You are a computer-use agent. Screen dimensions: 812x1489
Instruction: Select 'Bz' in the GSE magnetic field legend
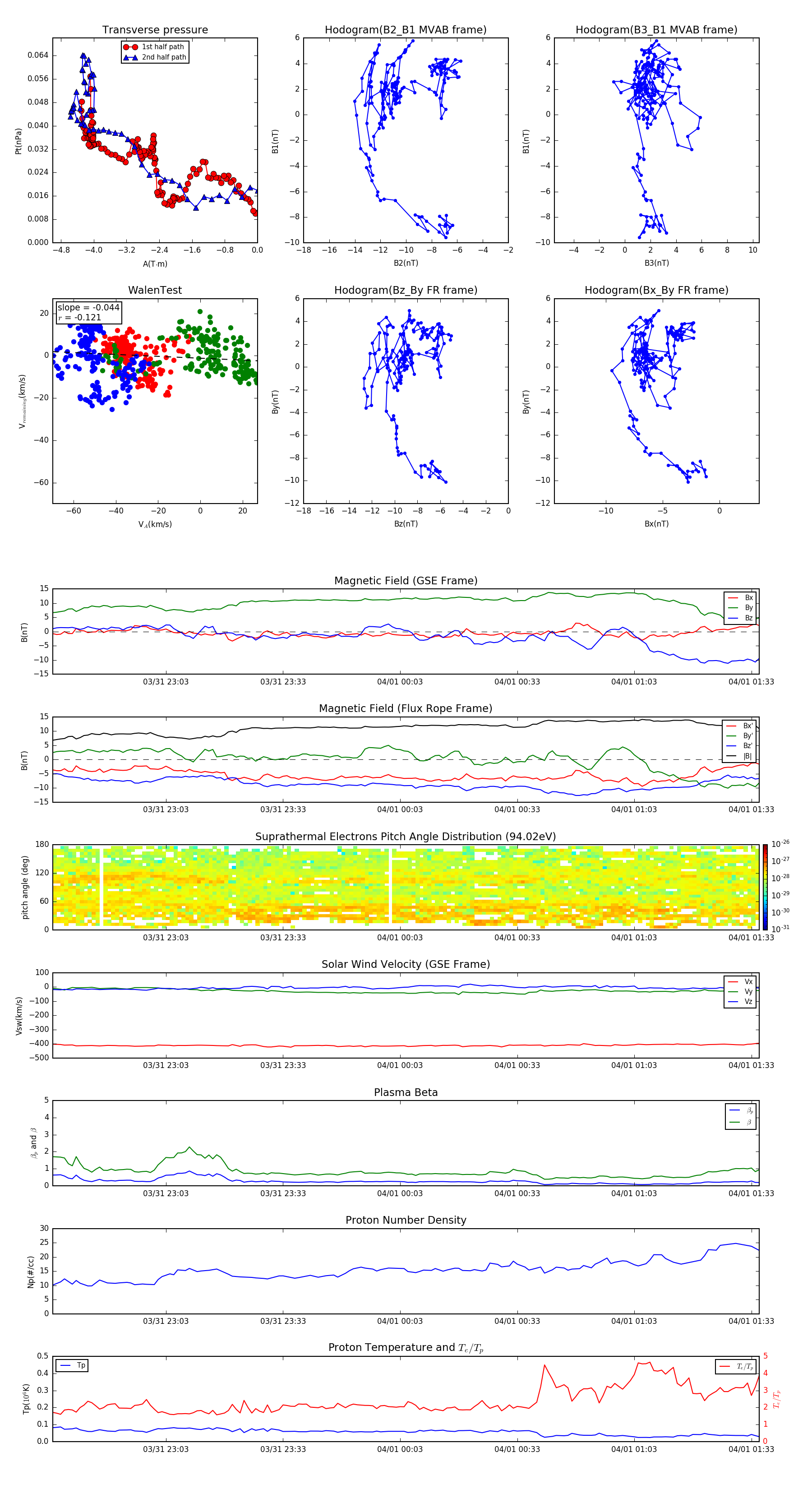[x=740, y=618]
